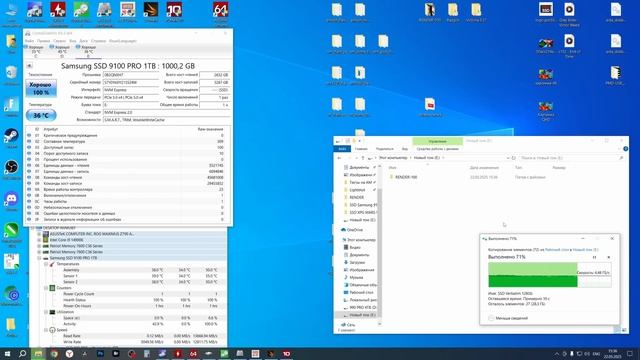The width and height of the screenshot is (640, 360).
Task: Click status circle beside Небезопасные отключения
Action: coord(29,207)
